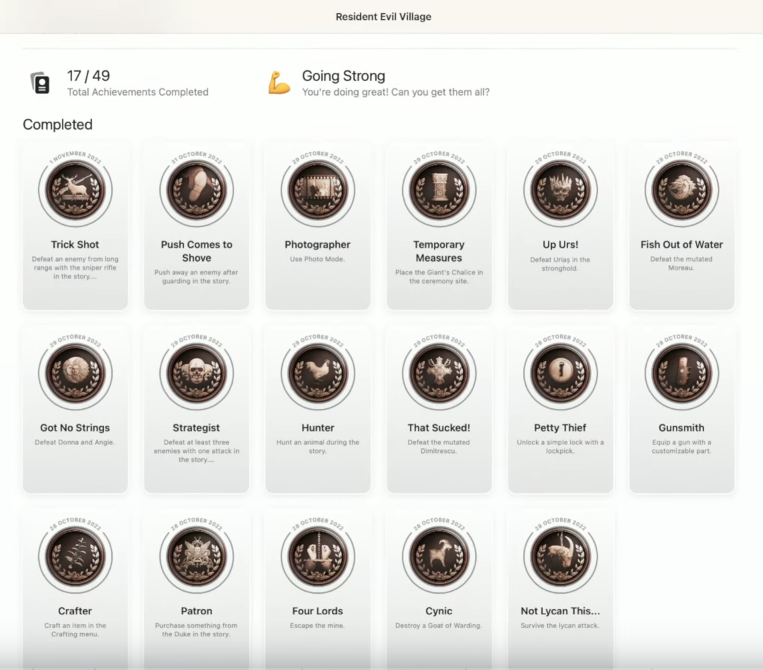Click the Temporary Measures title

pyautogui.click(x=439, y=251)
